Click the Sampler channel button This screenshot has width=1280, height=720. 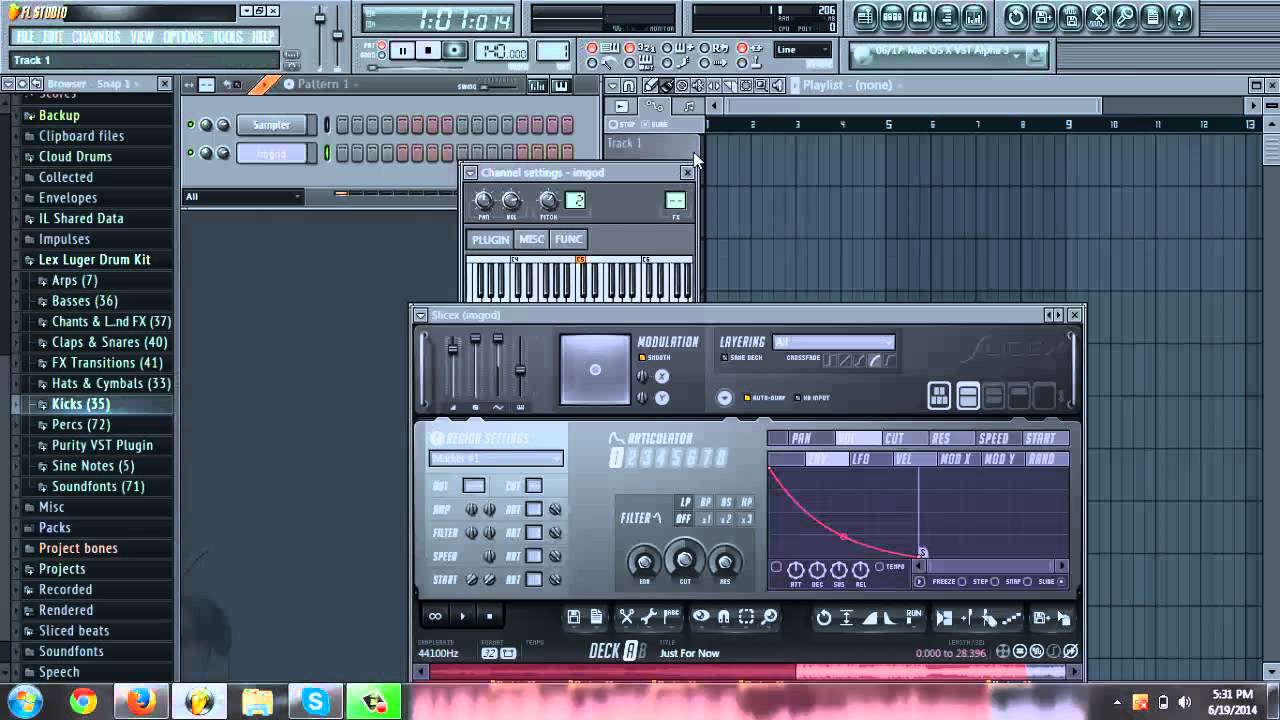pos(271,125)
